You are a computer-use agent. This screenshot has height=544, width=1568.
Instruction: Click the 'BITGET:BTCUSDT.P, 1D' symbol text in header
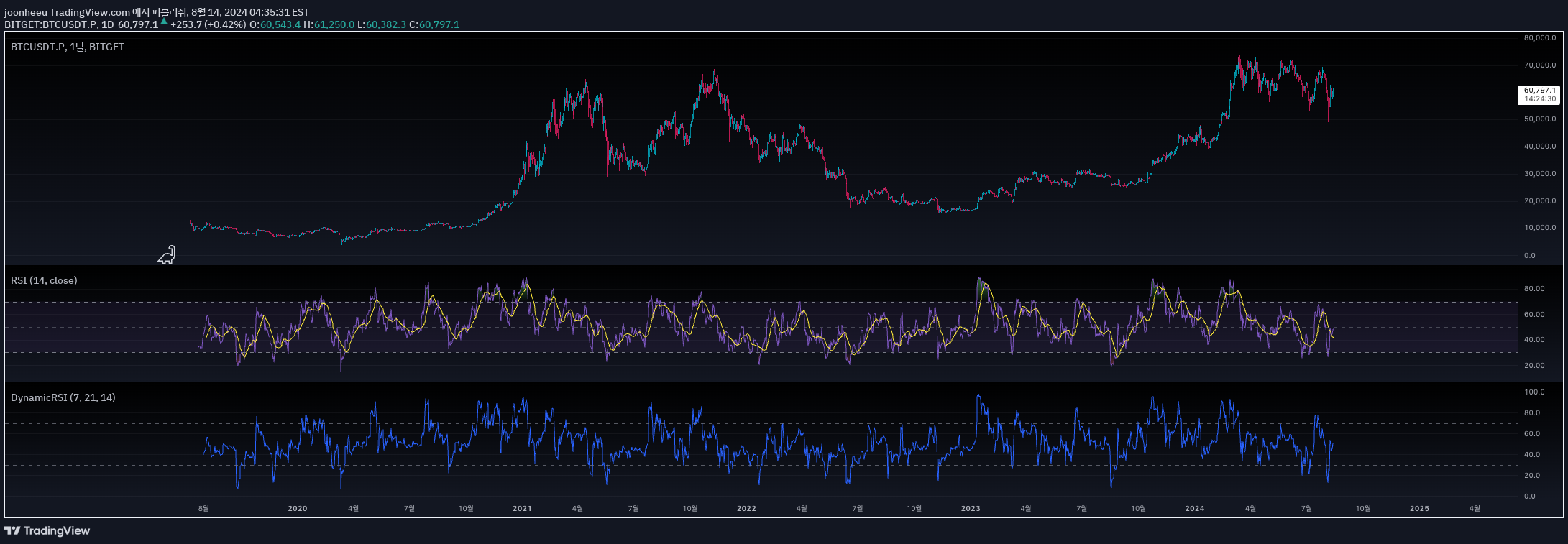(x=59, y=24)
